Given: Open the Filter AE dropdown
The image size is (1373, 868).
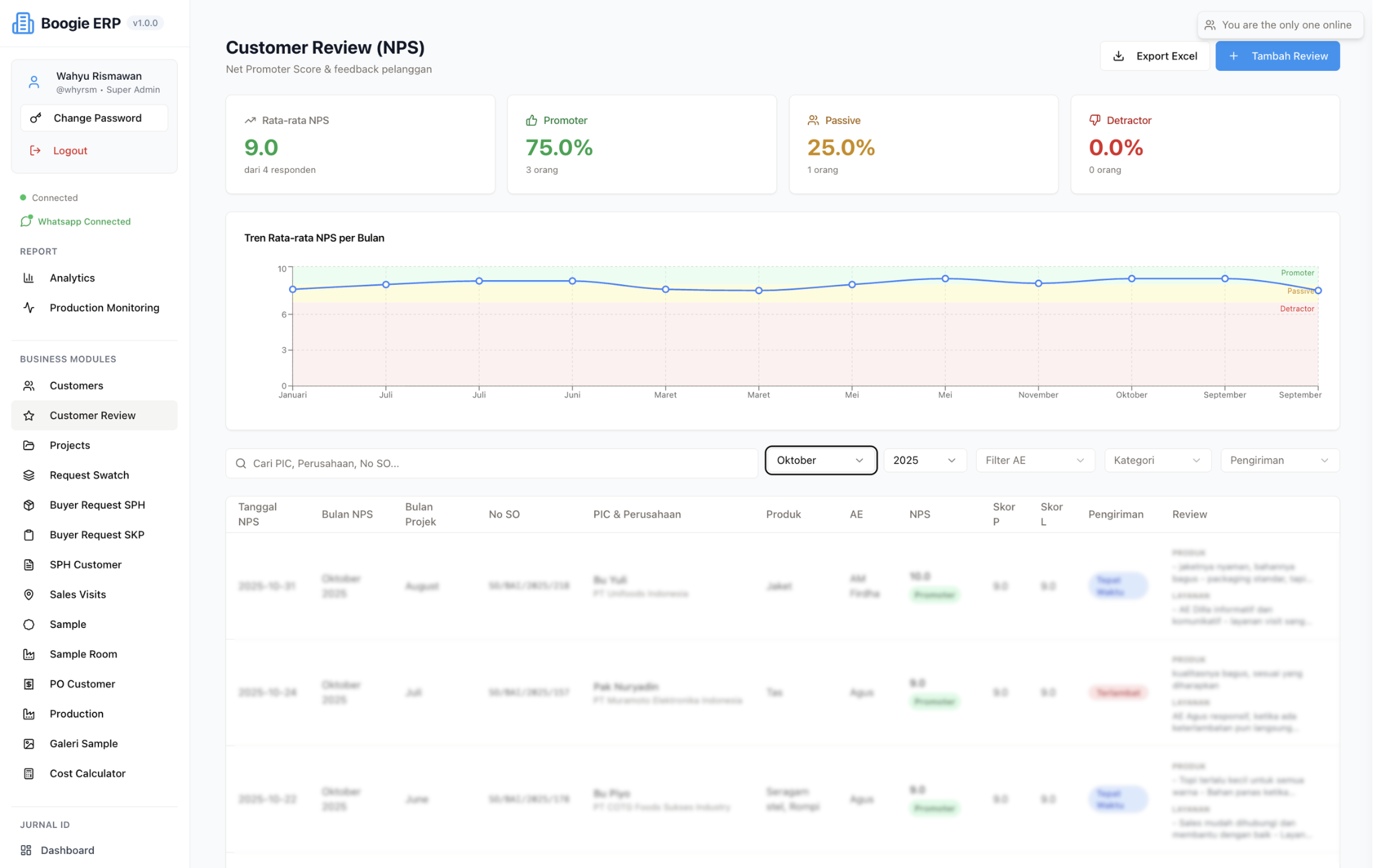Looking at the screenshot, I should 1034,460.
